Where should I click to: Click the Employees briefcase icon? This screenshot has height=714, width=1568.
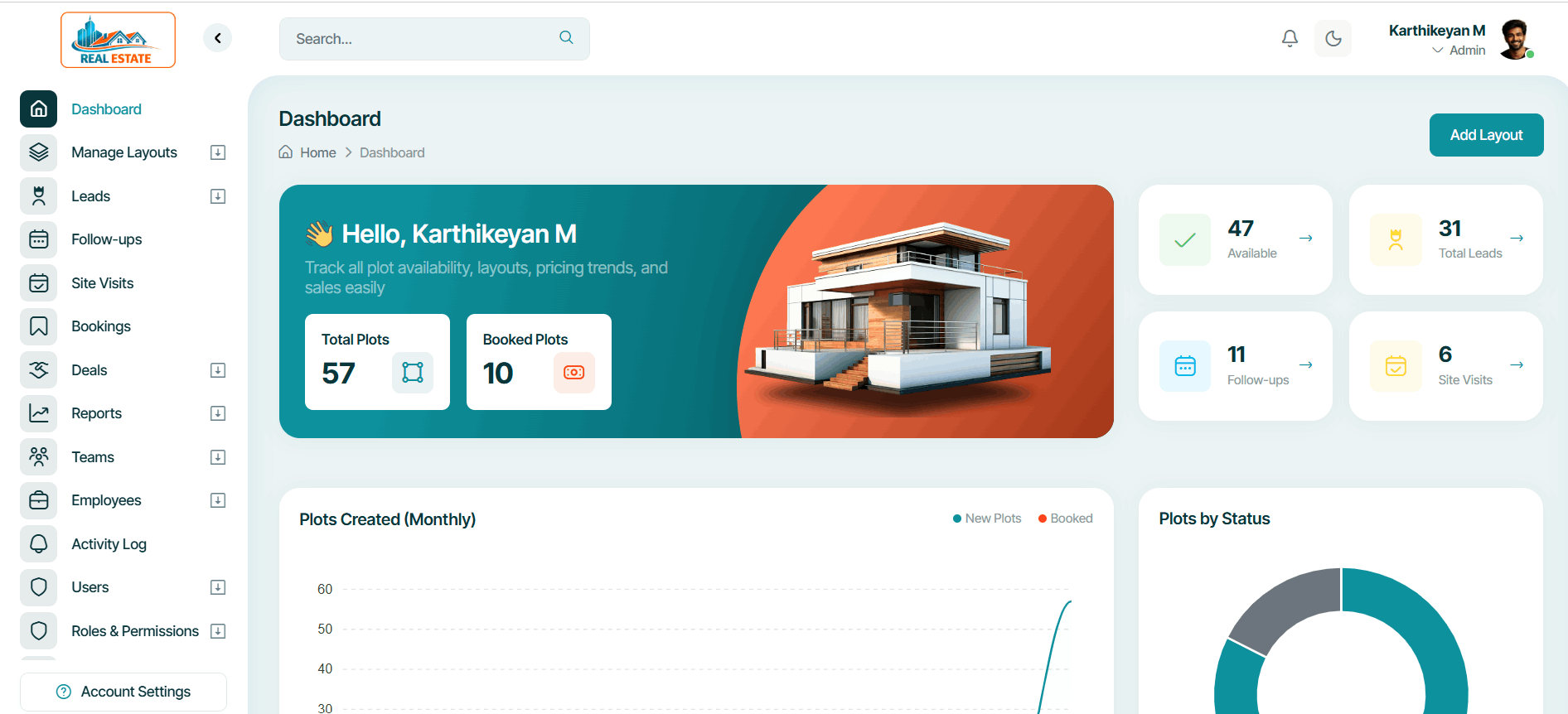[x=39, y=500]
